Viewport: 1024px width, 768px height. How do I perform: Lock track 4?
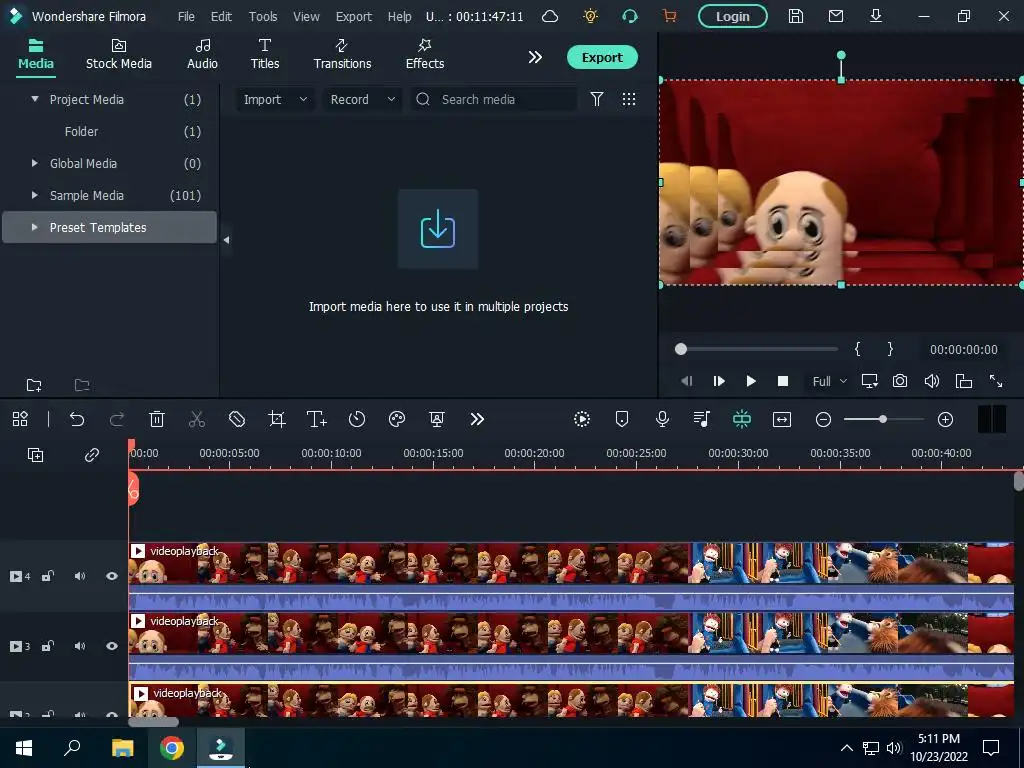(x=48, y=576)
